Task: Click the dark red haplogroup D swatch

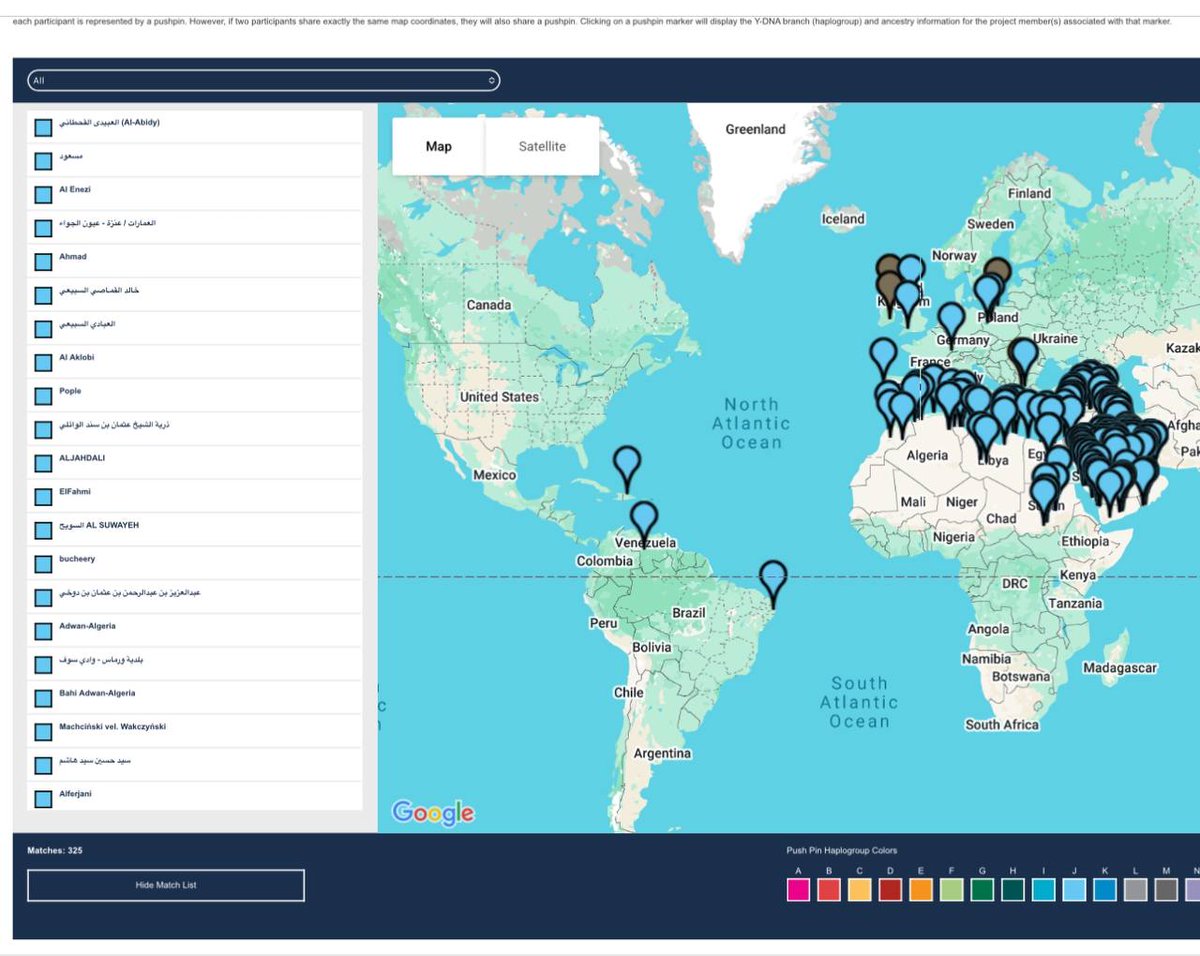Action: click(890, 890)
